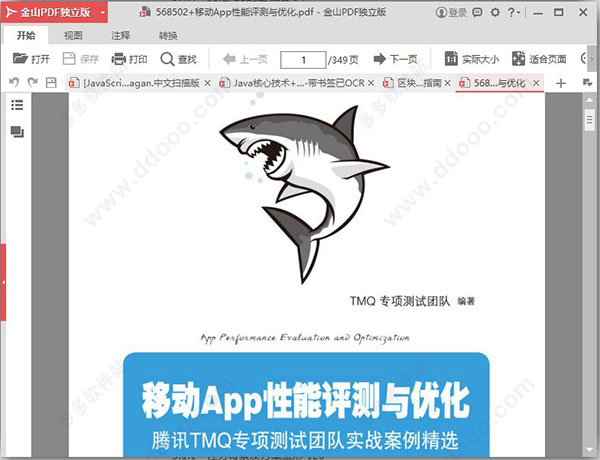Open the page thumbnails sidebar icon
The image size is (600, 460).
tap(17, 132)
